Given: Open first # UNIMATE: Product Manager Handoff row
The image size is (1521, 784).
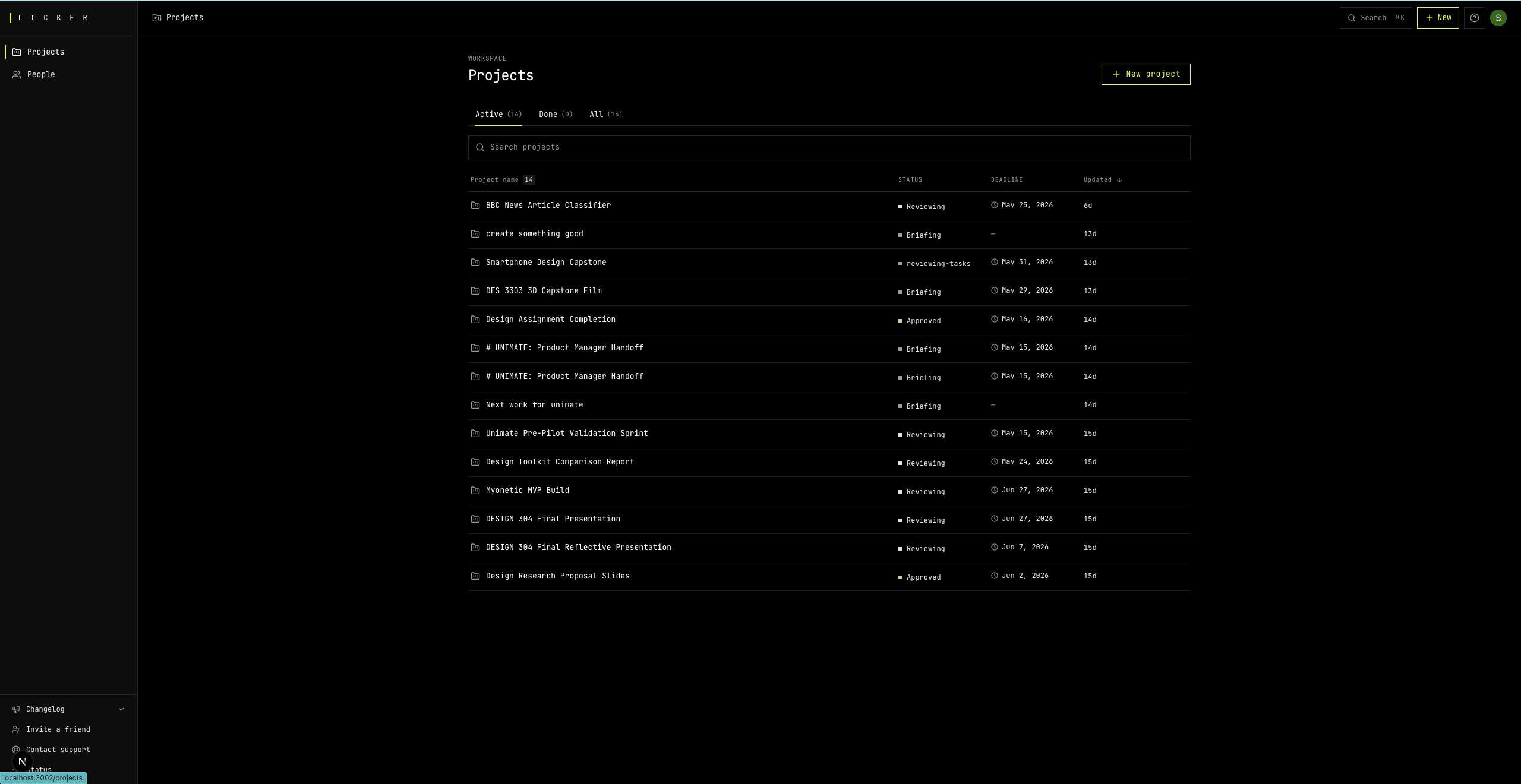Looking at the screenshot, I should tap(829, 348).
